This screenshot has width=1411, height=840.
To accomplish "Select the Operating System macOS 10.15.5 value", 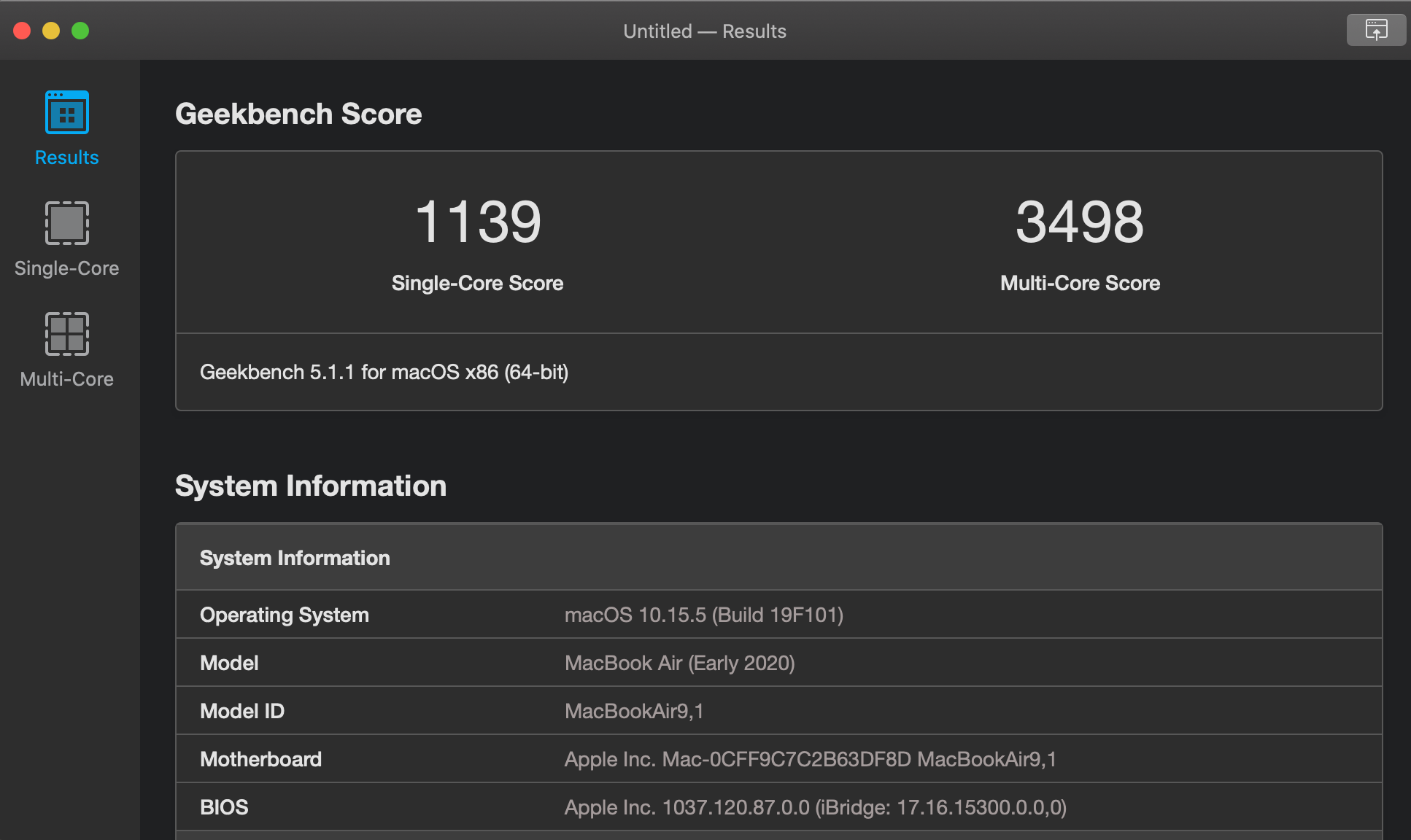I will pyautogui.click(x=704, y=615).
